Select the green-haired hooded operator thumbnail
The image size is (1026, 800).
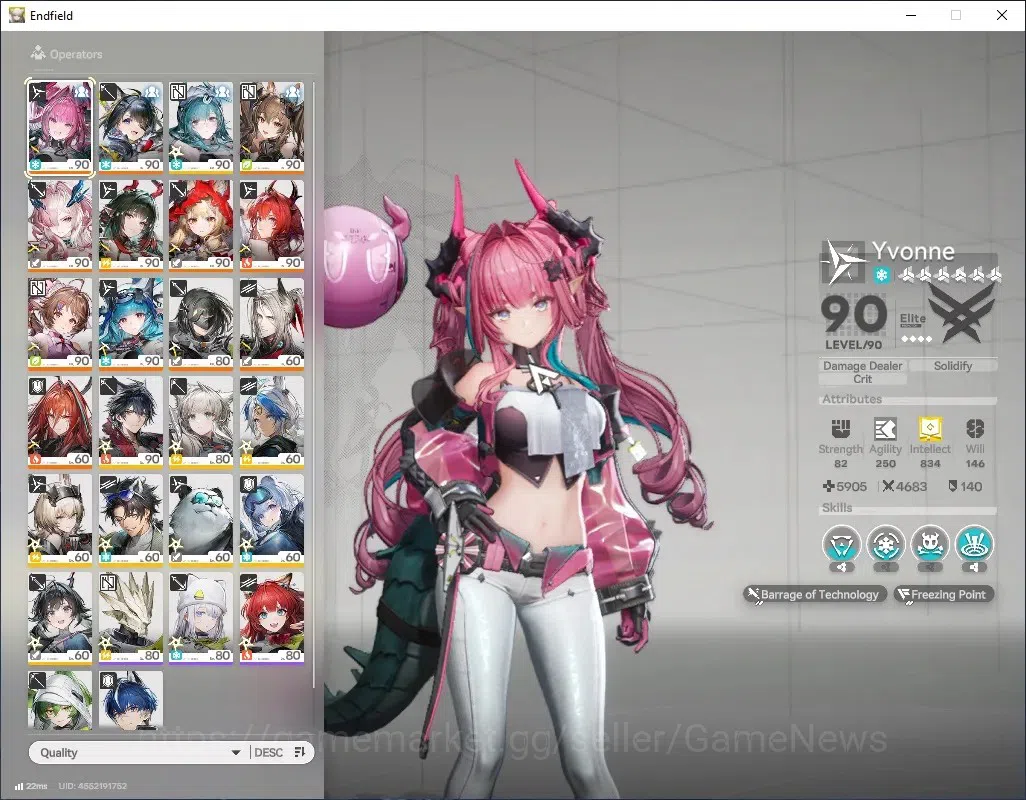(x=60, y=700)
